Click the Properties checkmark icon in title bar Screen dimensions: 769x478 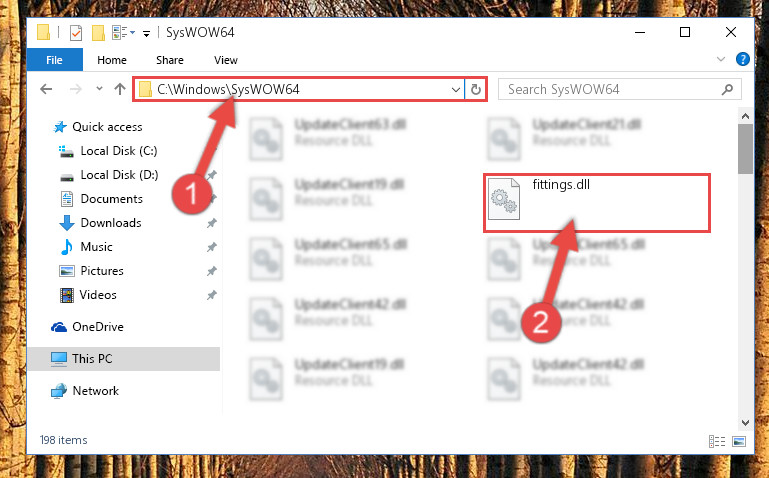[x=76, y=33]
